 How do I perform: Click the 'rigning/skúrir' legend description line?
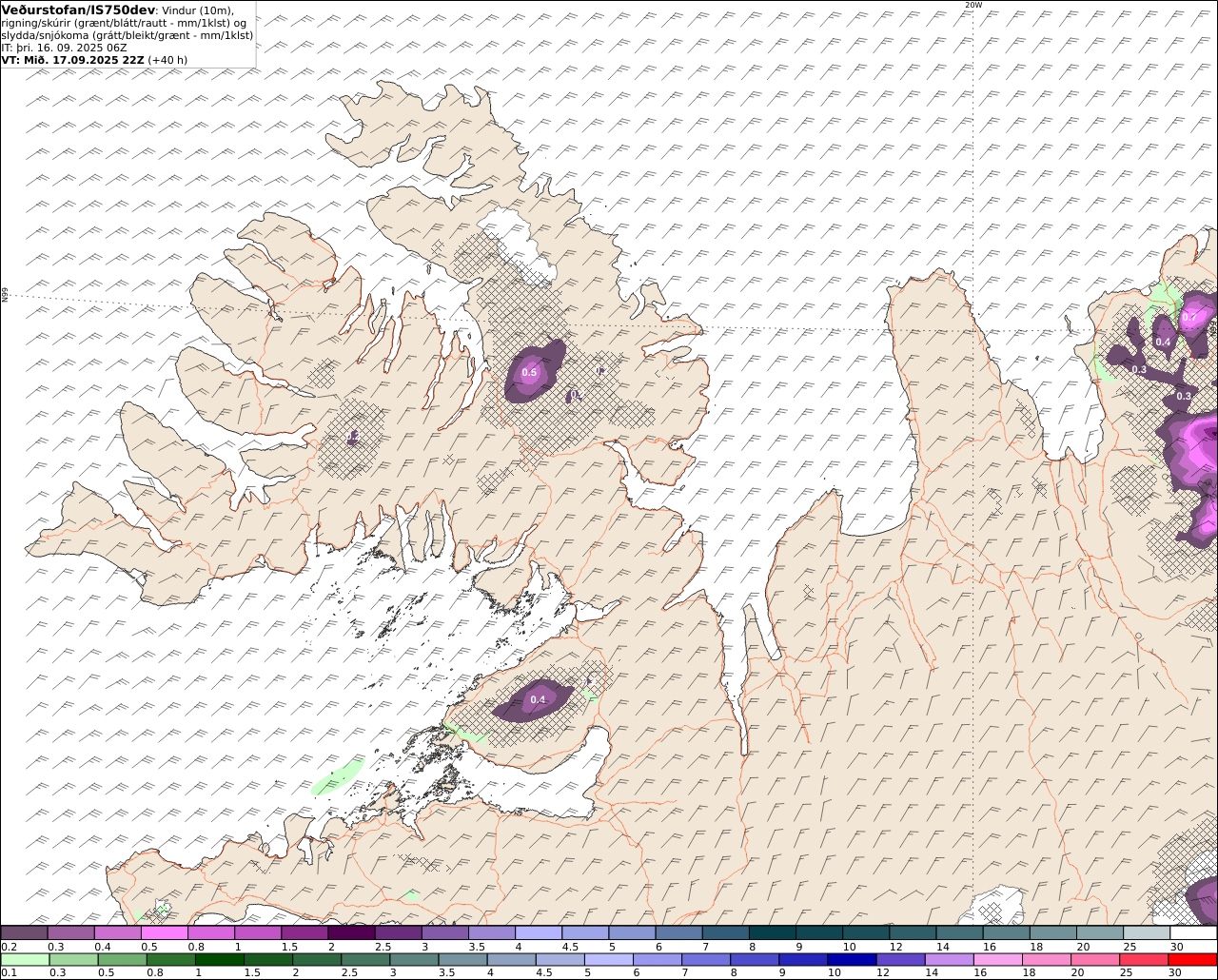124,23
